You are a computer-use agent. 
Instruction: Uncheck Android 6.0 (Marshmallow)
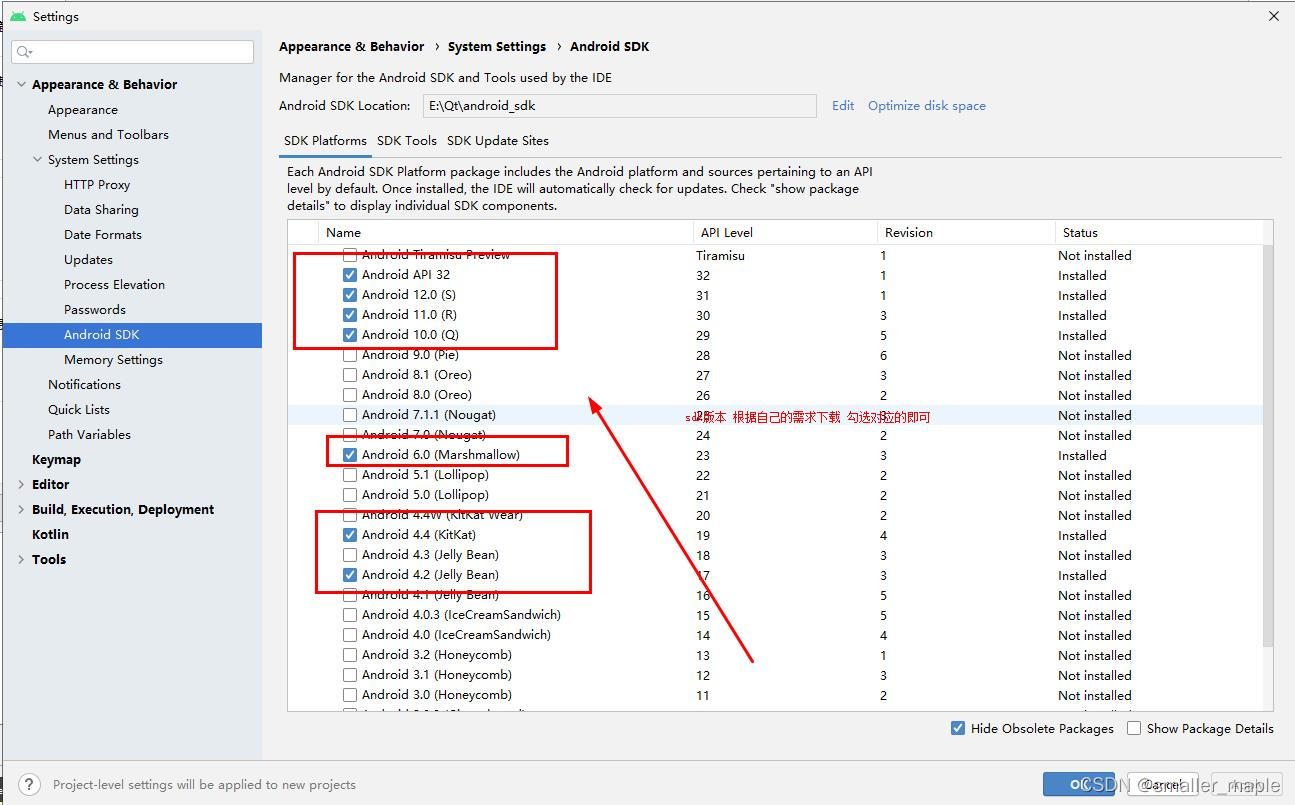[x=350, y=455]
